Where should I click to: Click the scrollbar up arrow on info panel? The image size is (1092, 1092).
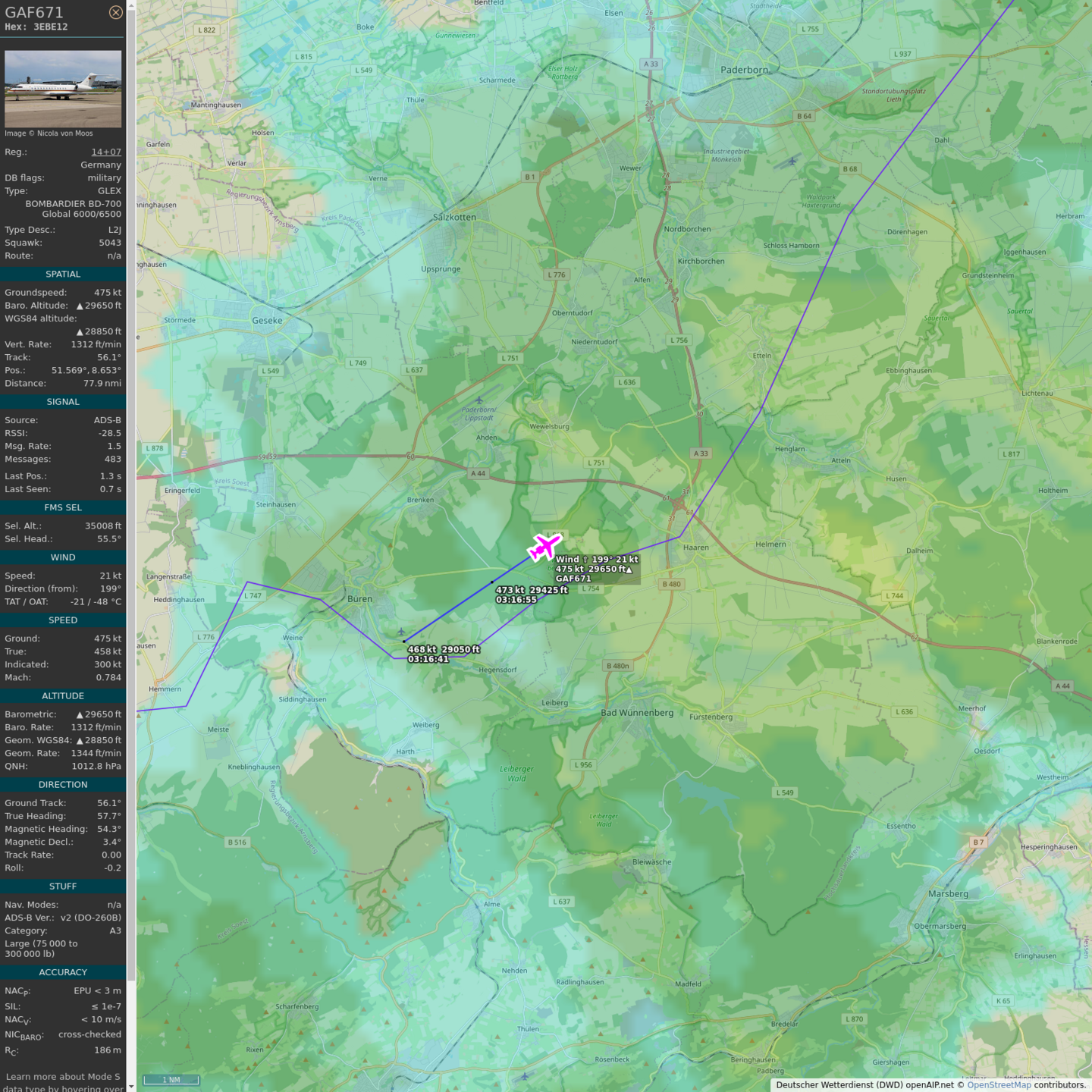point(131,5)
